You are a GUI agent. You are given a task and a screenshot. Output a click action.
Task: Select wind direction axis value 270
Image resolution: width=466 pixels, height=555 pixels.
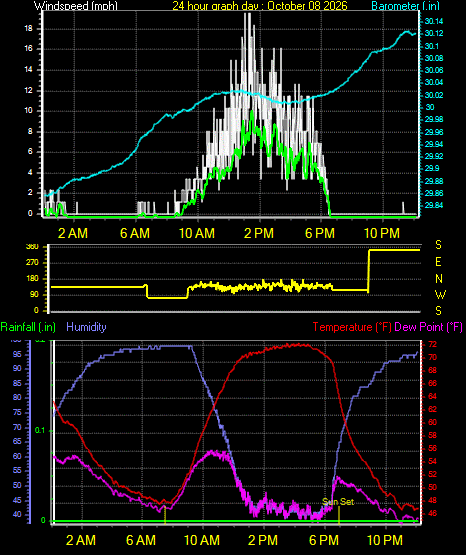(32, 263)
